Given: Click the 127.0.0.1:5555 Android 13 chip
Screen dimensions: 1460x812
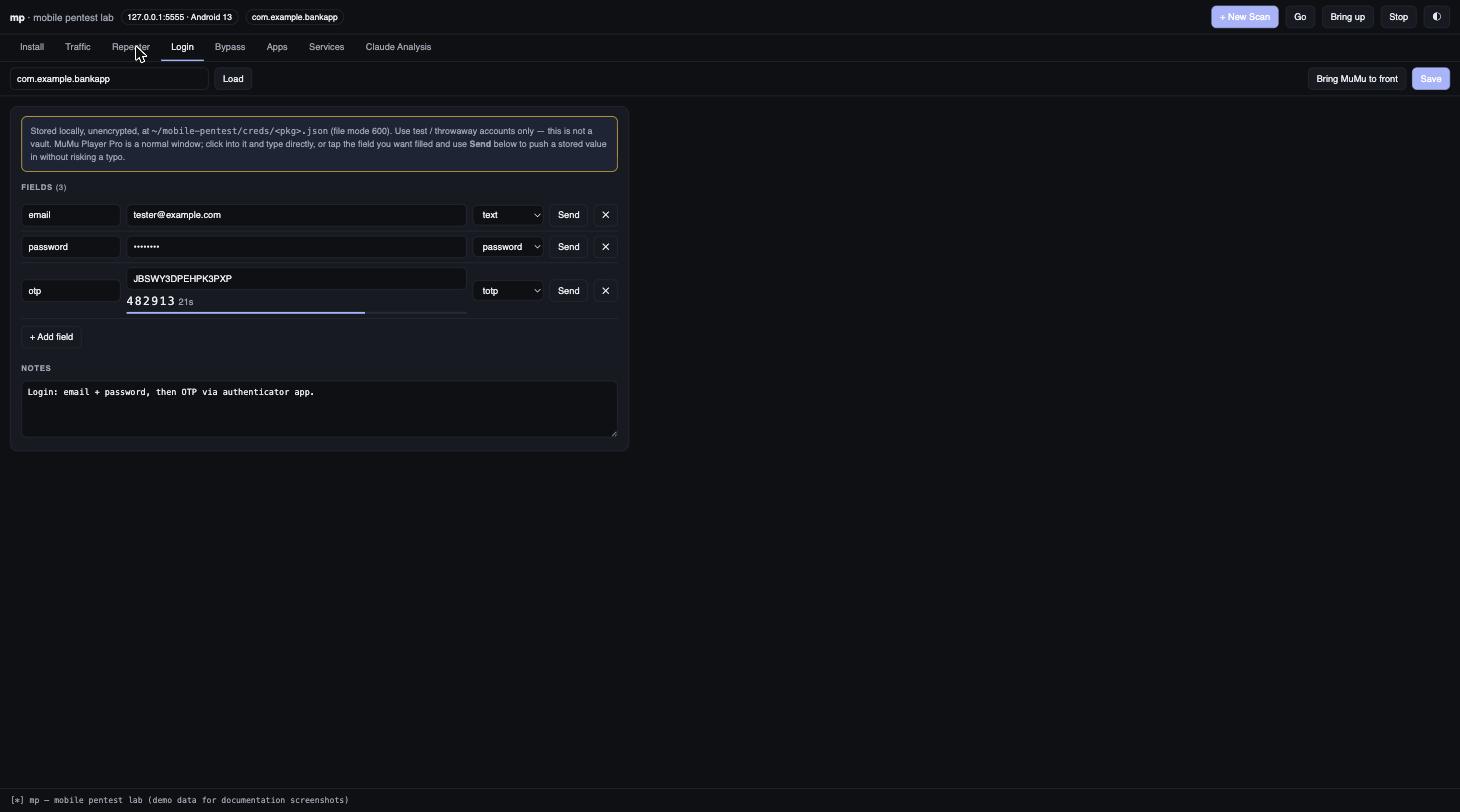Looking at the screenshot, I should [180, 17].
